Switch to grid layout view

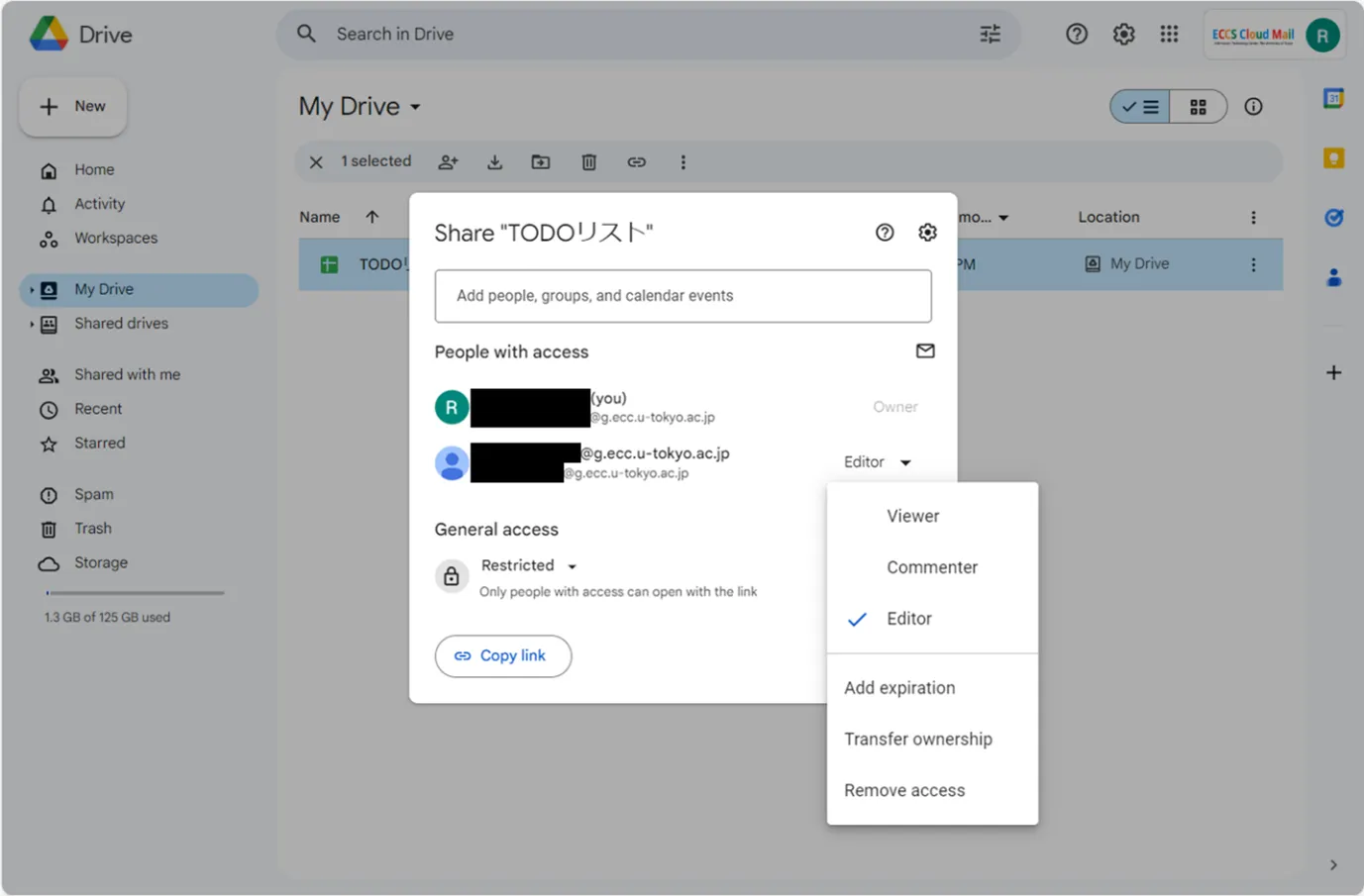pos(1198,107)
